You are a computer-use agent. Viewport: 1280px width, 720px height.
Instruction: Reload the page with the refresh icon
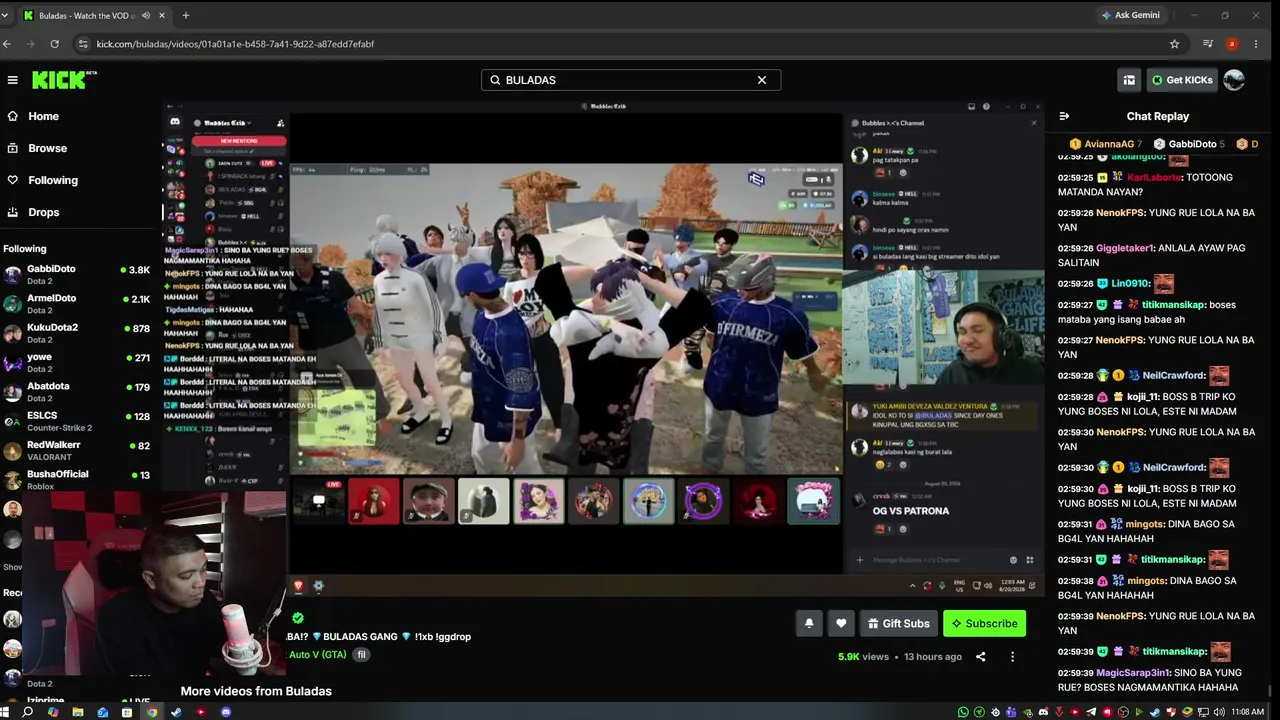click(54, 44)
